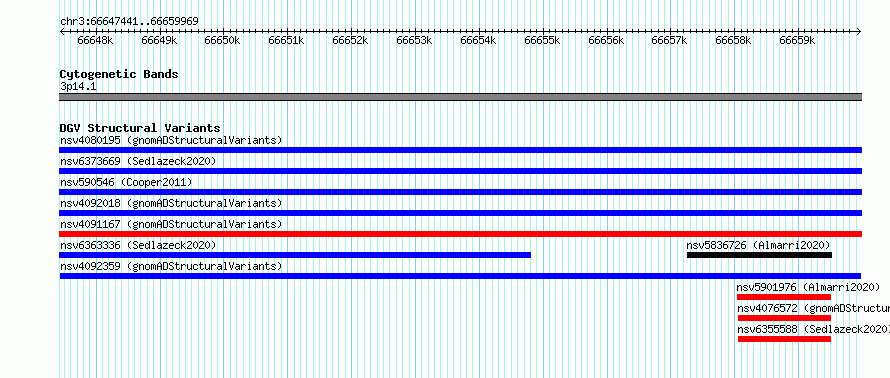
Task: Open the nsv5836726 (Almarri2020) label
Action: 758,245
